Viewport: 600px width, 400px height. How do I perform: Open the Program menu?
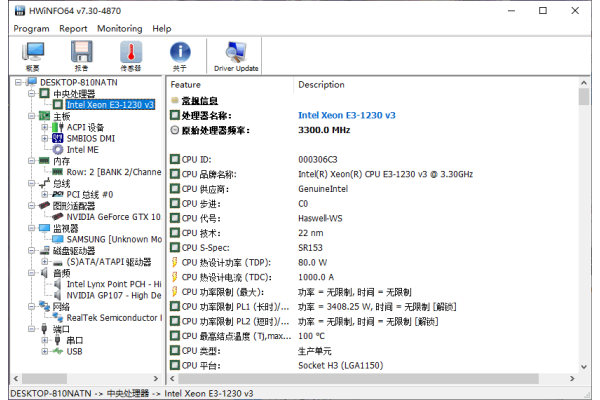(31, 29)
